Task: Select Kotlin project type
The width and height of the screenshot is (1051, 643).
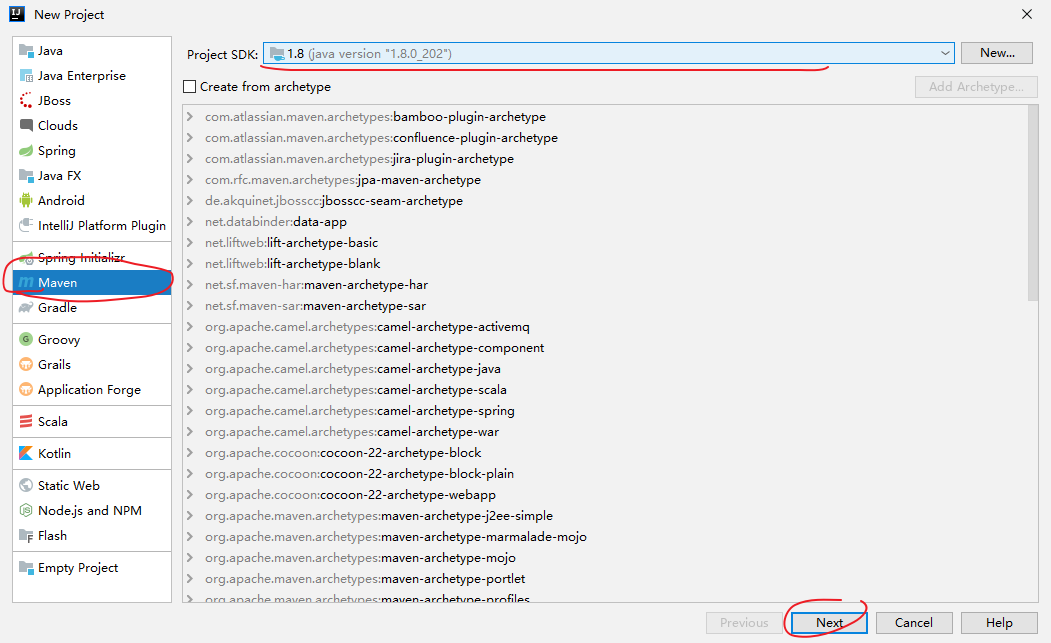Action: pos(92,453)
